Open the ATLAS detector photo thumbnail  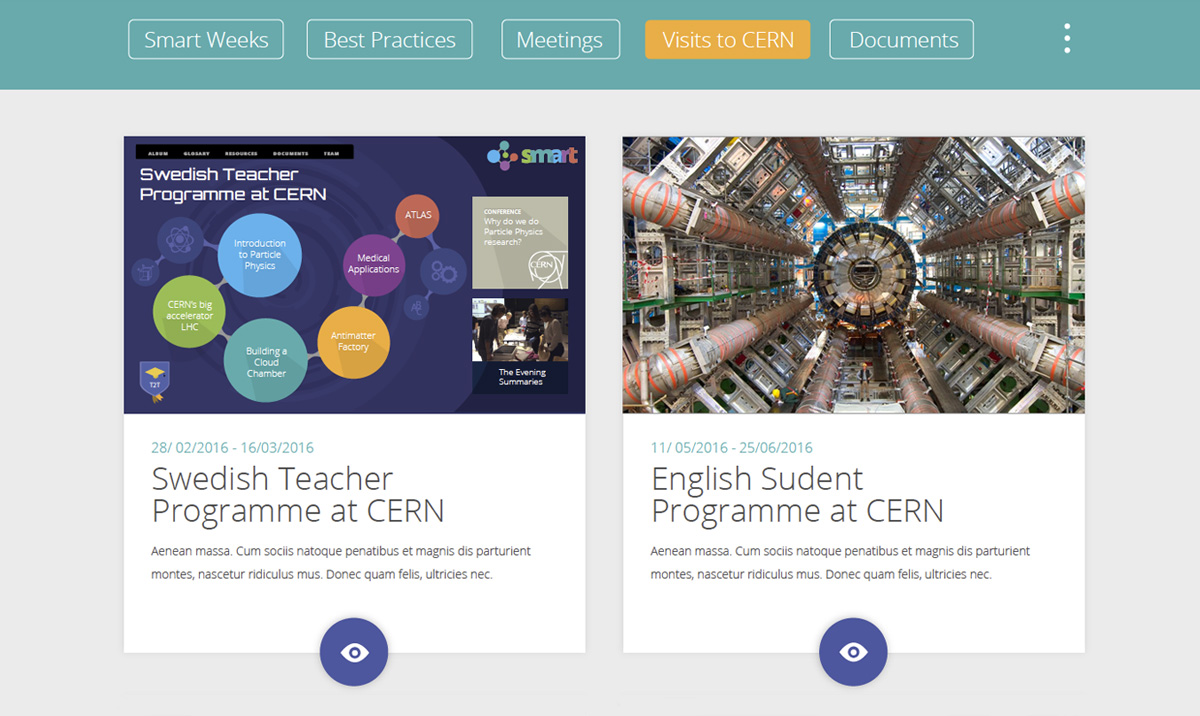pos(853,275)
